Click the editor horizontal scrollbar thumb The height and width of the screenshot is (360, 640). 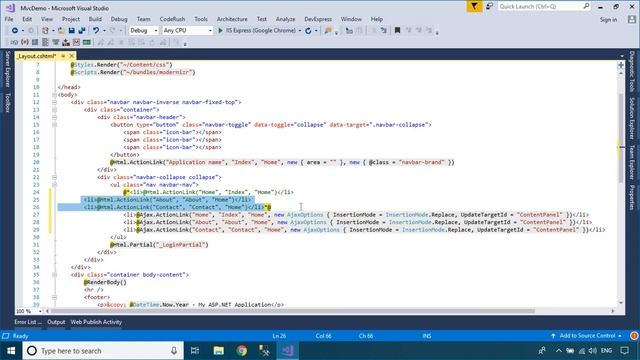[x=292, y=311]
